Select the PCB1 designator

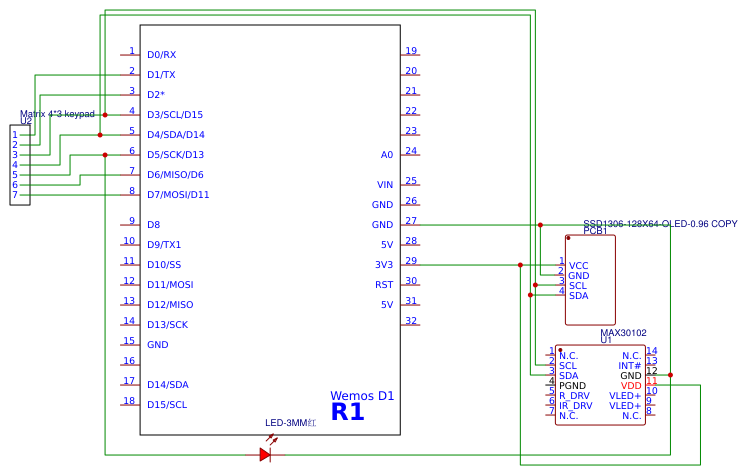(x=595, y=231)
